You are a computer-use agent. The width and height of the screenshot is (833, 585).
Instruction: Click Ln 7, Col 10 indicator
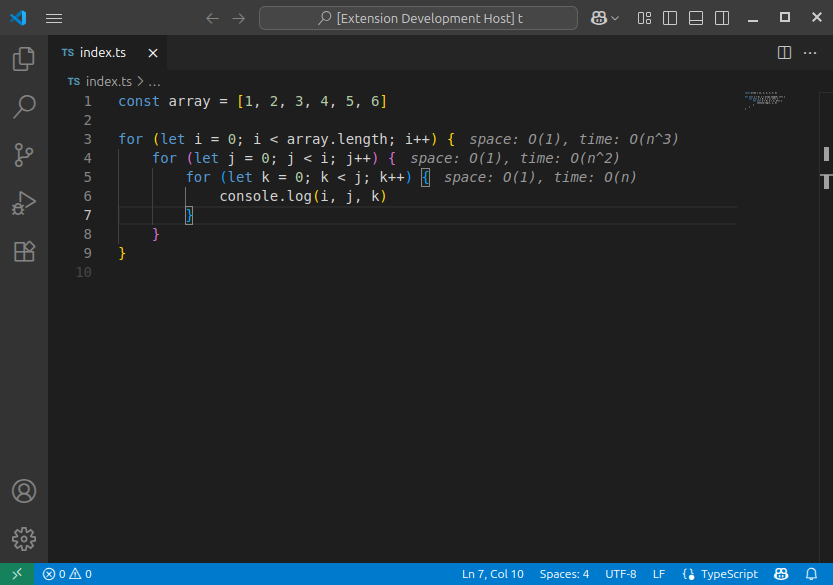tap(492, 574)
